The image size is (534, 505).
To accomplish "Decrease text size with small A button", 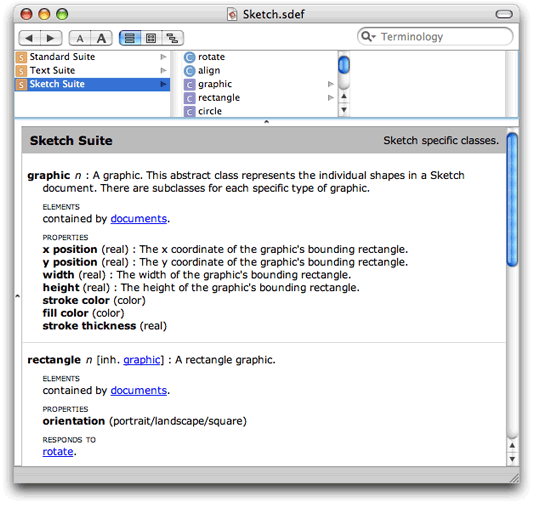I will tap(80, 38).
